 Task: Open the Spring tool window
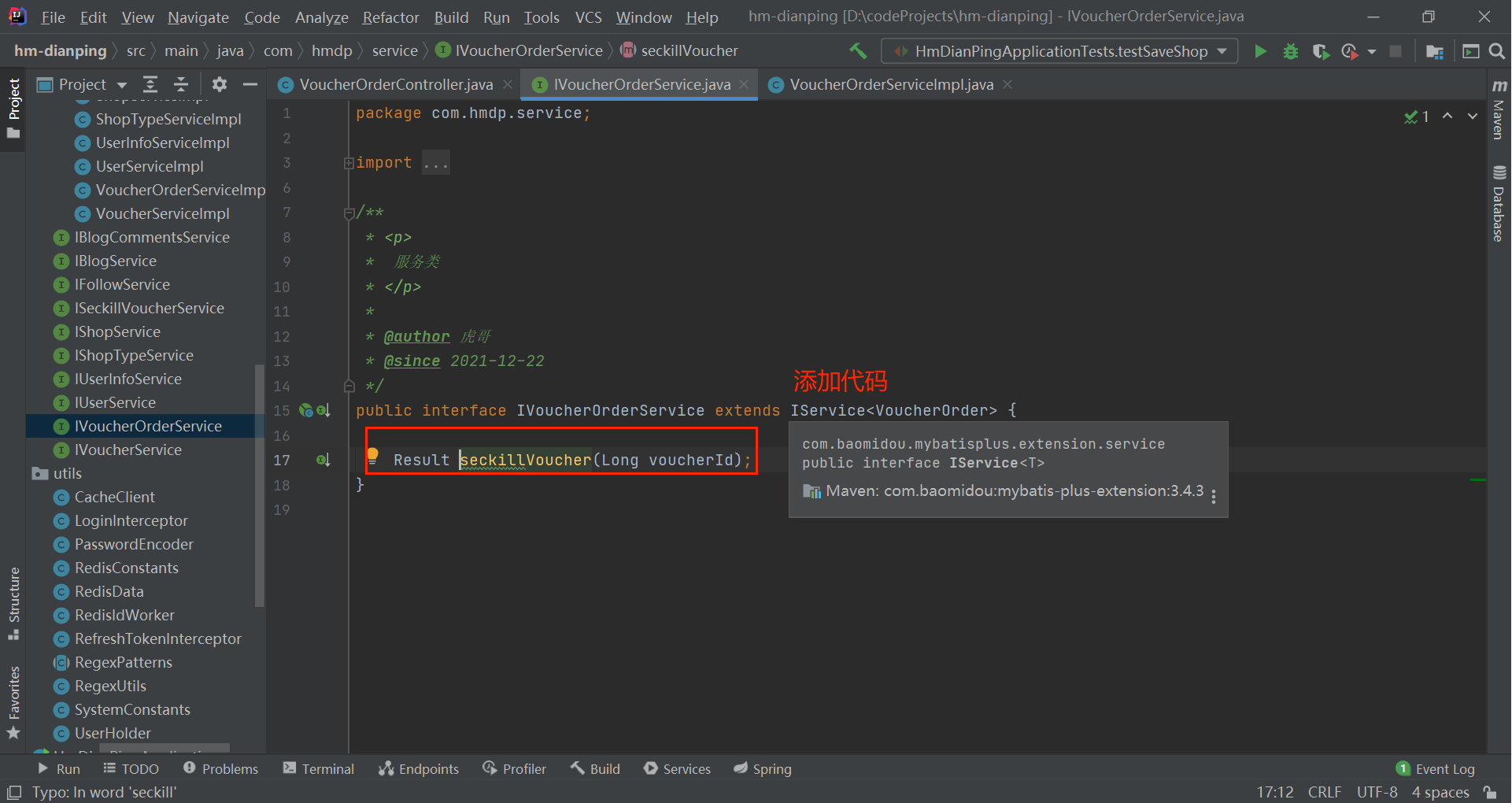[x=763, y=769]
